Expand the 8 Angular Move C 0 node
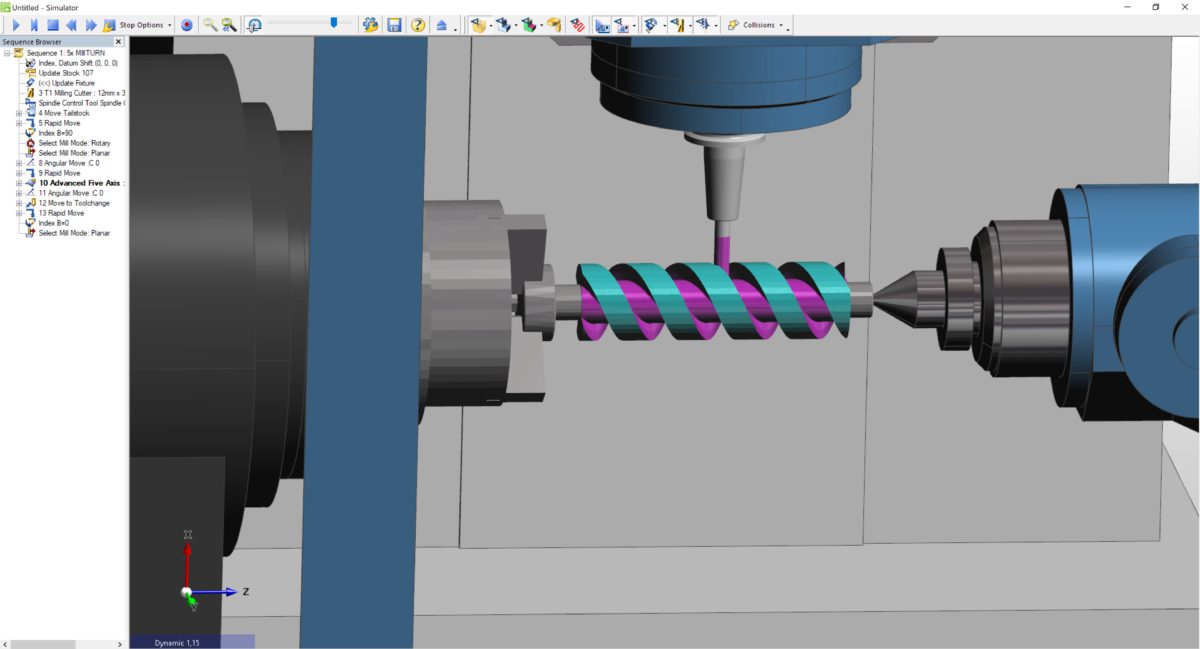The width and height of the screenshot is (1200, 649). tap(18, 164)
